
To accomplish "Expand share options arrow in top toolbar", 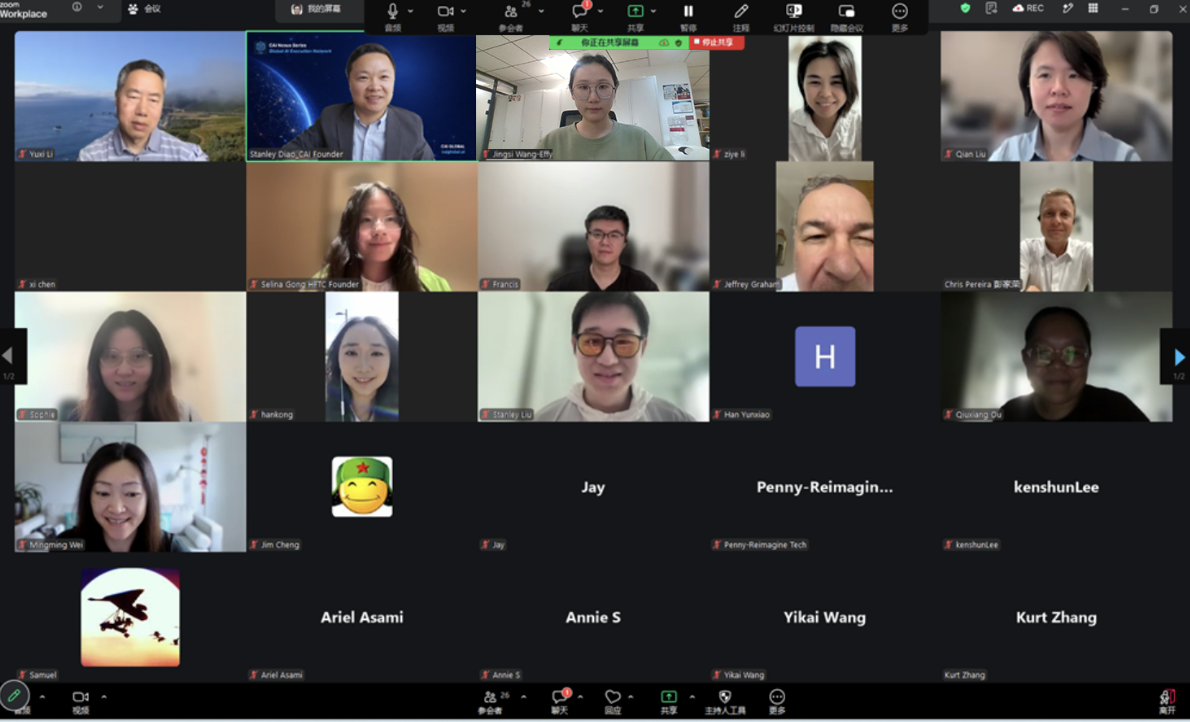I will [x=653, y=11].
